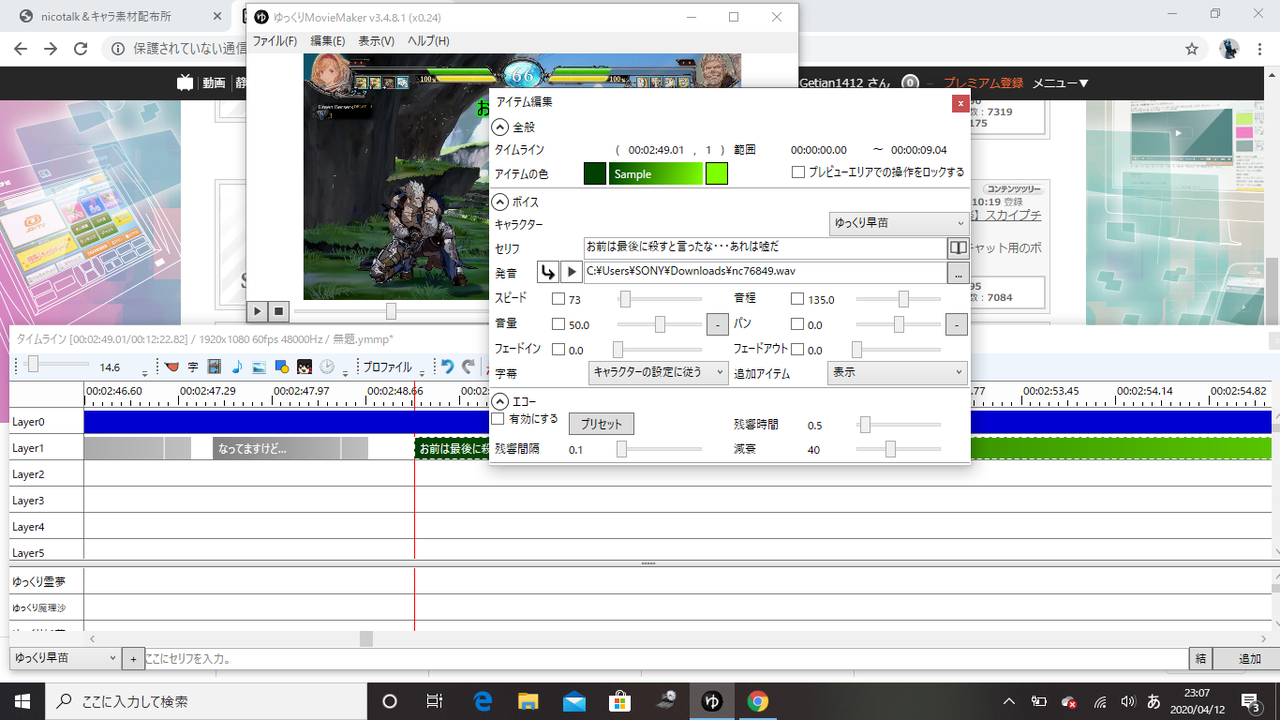Open the 編集(E) menu
Screen dimensions: 1280x720
pos(327,41)
